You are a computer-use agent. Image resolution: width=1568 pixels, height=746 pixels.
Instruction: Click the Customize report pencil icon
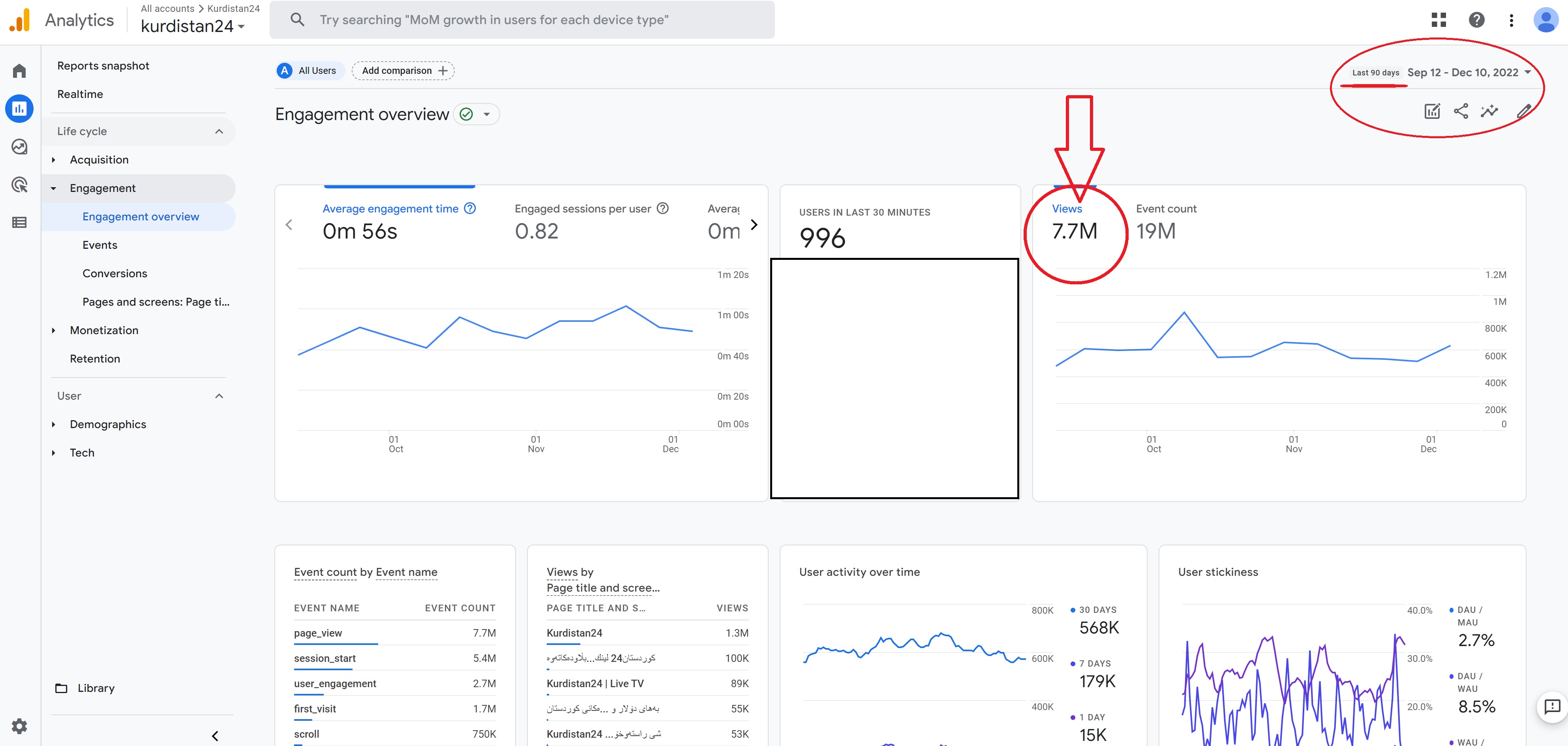coord(1523,111)
